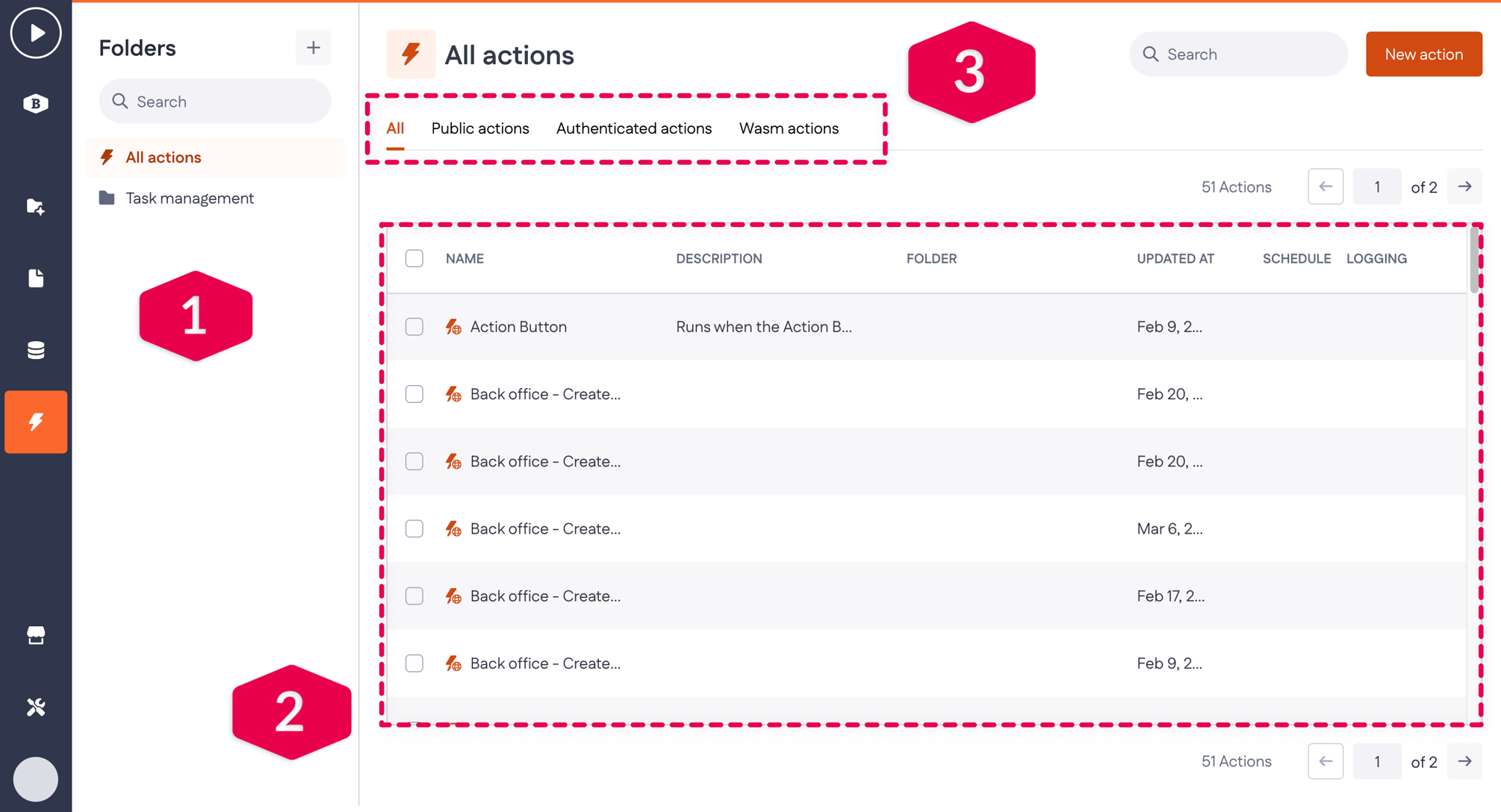
Task: Click the play logo icon in sidebar
Action: [x=35, y=34]
